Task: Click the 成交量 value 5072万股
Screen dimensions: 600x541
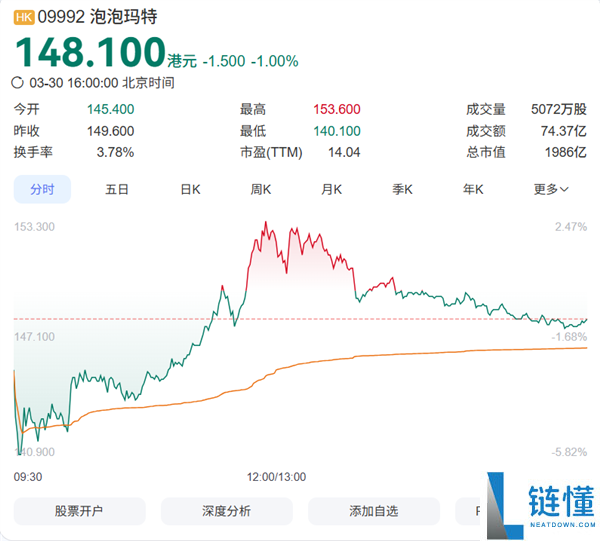Action: [559, 109]
